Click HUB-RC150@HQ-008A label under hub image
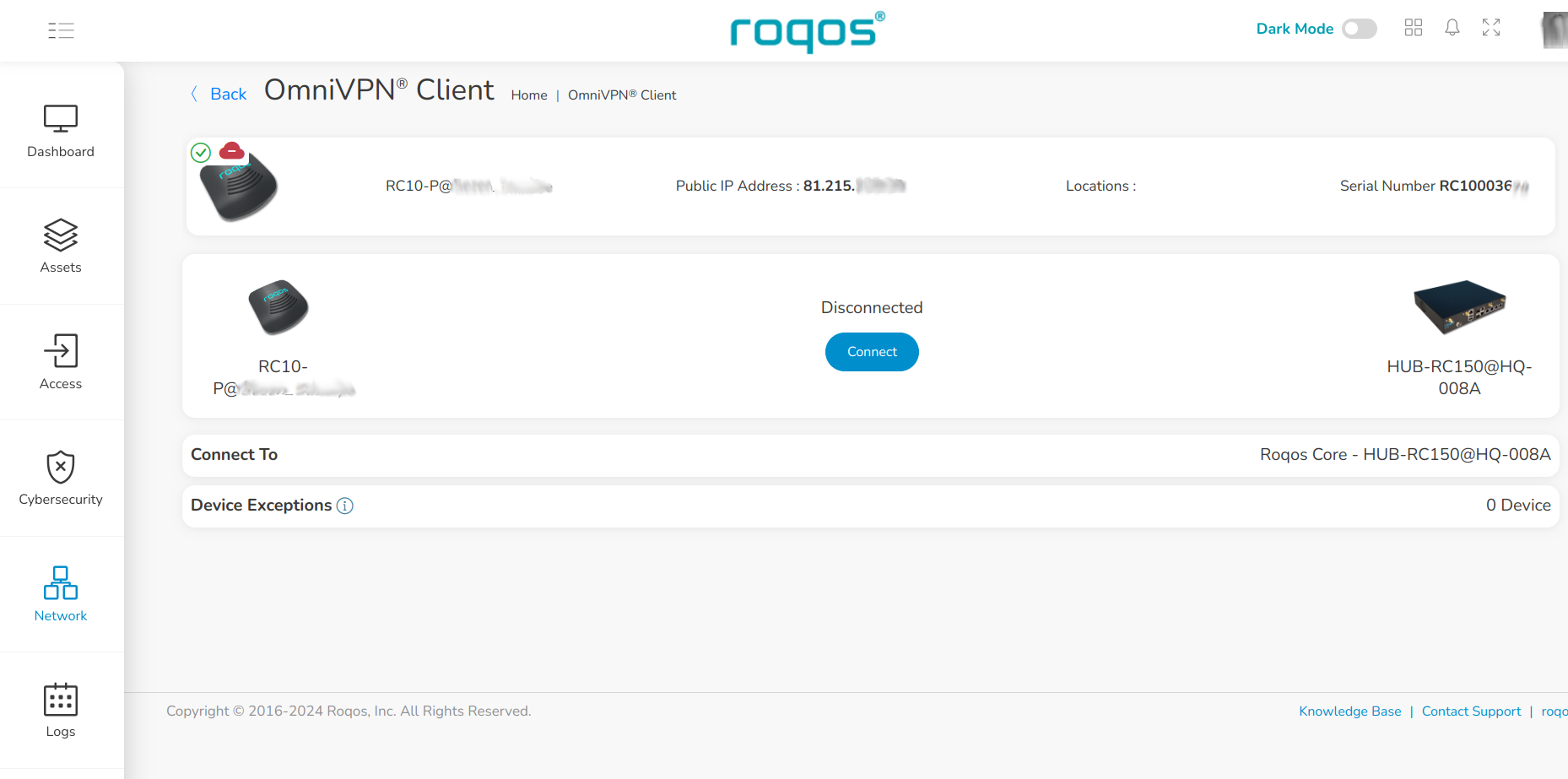The height and width of the screenshot is (779, 1568). coord(1460,377)
